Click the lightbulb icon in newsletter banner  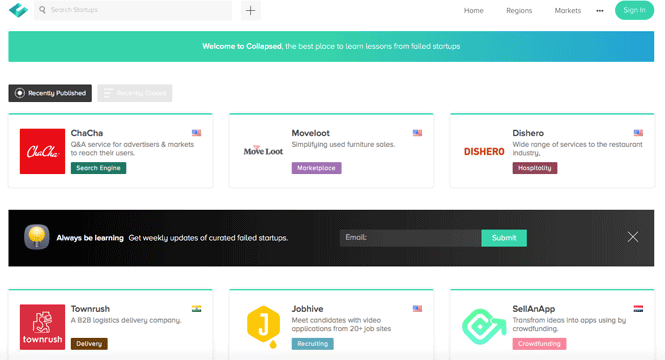pyautogui.click(x=36, y=237)
